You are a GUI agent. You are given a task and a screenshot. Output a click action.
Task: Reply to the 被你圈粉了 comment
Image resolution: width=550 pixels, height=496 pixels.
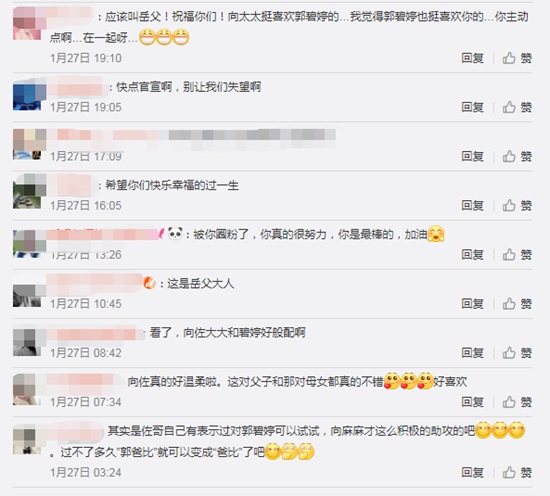click(472, 254)
